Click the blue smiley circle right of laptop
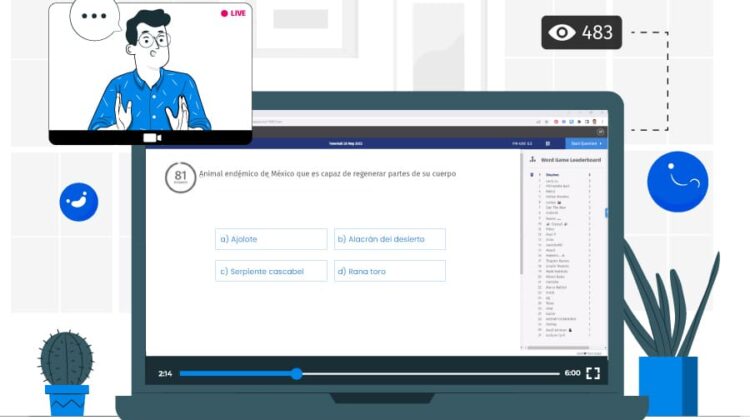This screenshot has height=420, width=750. [x=677, y=181]
